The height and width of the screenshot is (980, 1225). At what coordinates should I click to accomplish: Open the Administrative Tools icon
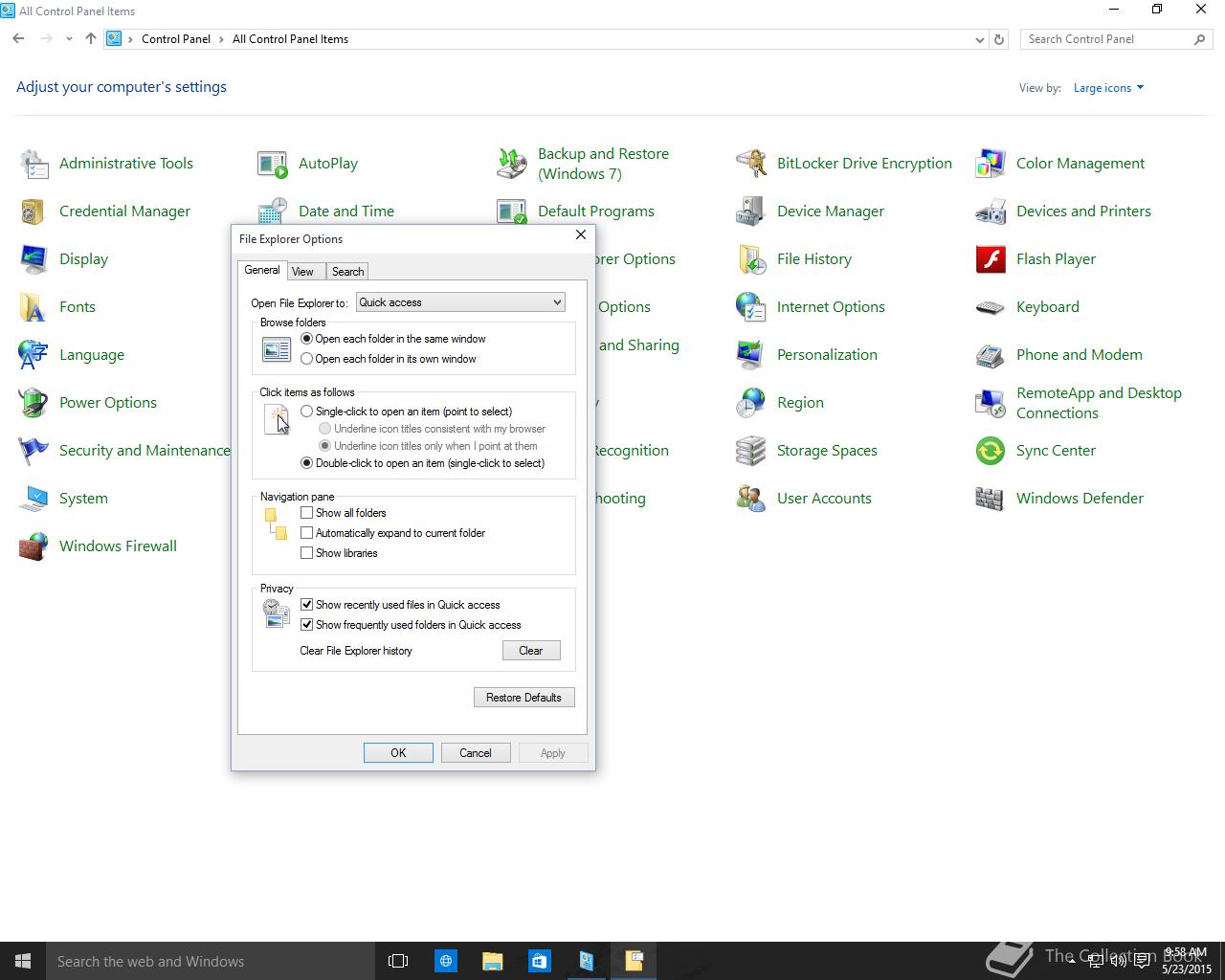coord(33,164)
